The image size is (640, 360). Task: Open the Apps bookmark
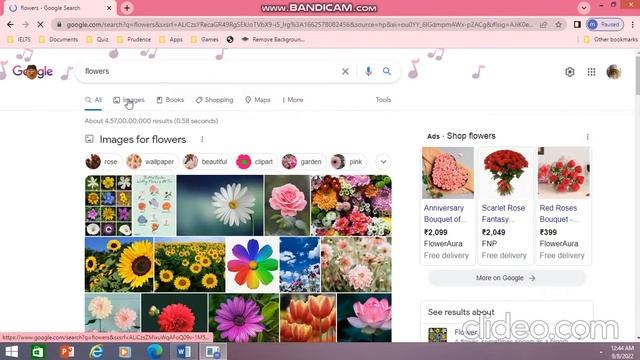pyautogui.click(x=171, y=40)
